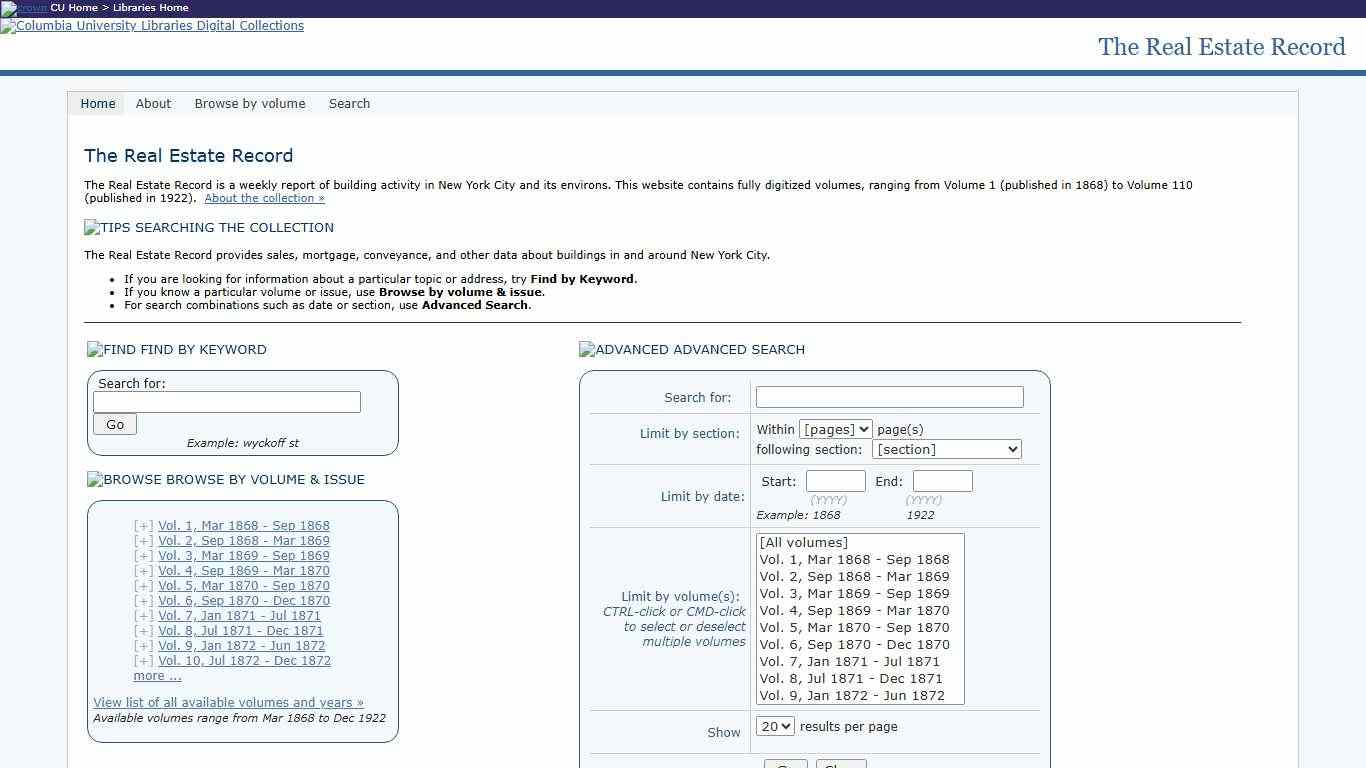Open the results per page dropdown
1366x768 pixels.
[775, 727]
